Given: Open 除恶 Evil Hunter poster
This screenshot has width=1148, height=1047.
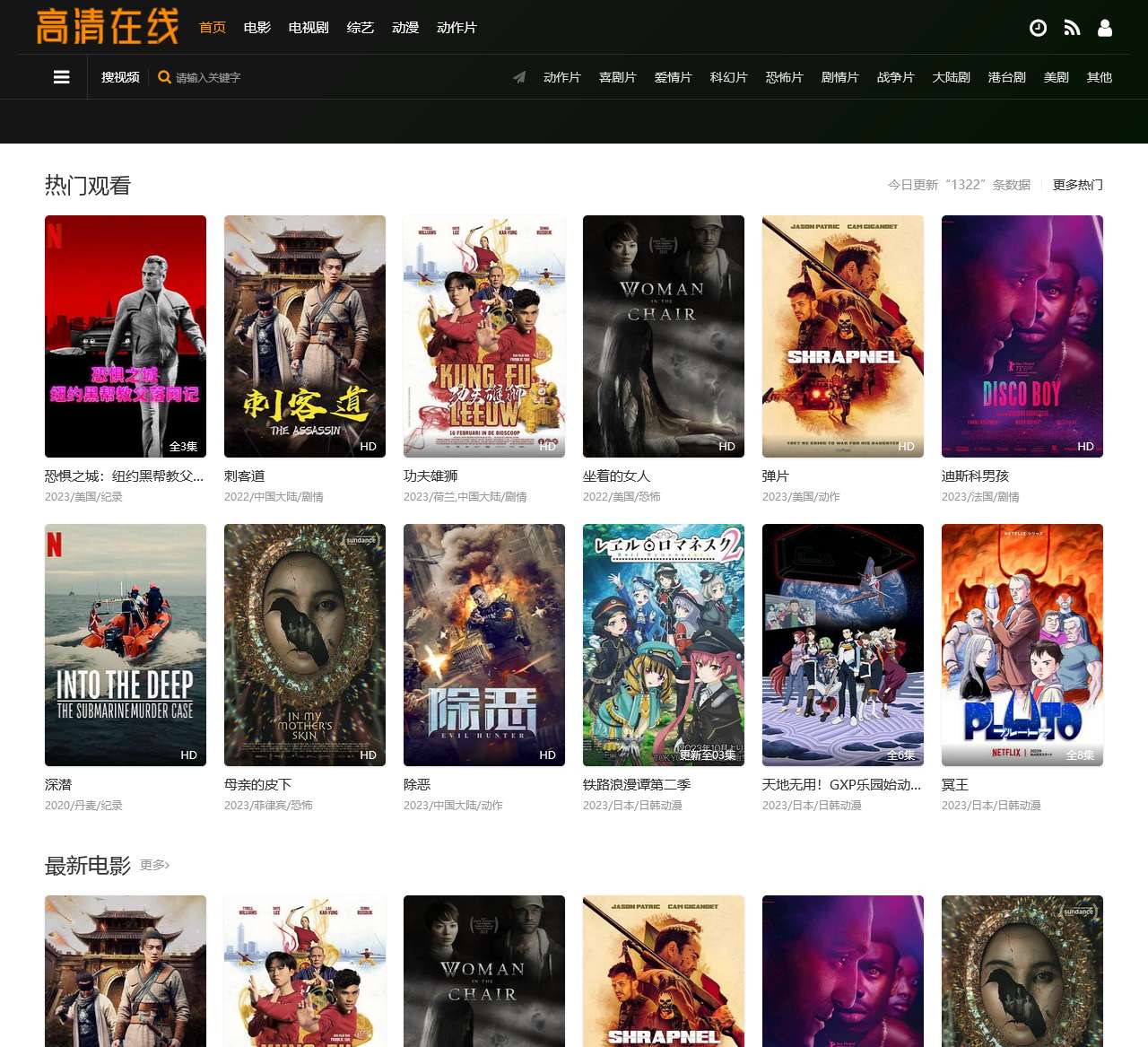Looking at the screenshot, I should [484, 645].
